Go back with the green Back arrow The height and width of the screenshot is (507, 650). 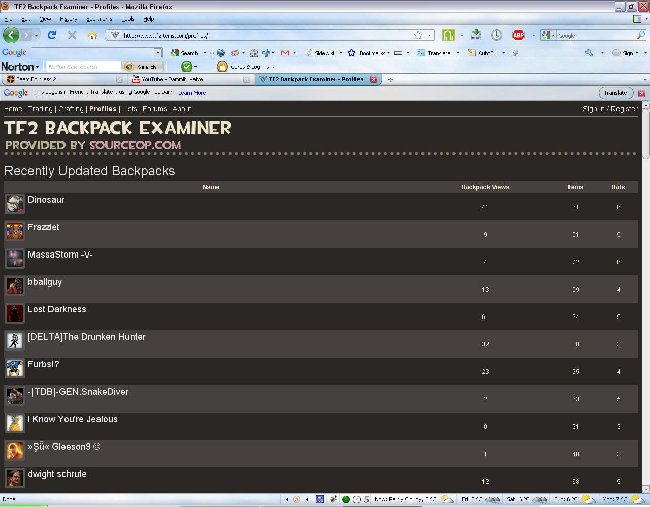click(x=11, y=35)
